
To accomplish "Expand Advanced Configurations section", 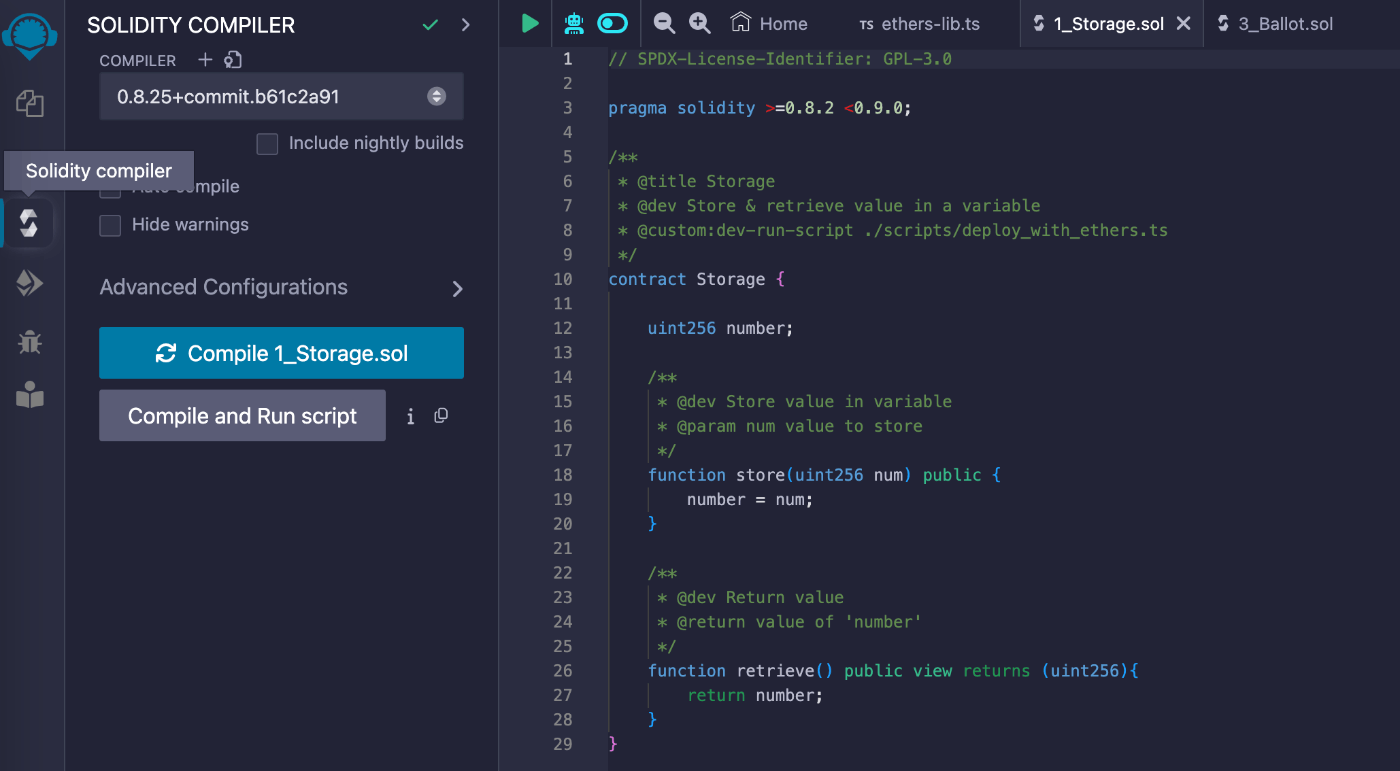I will coord(282,288).
